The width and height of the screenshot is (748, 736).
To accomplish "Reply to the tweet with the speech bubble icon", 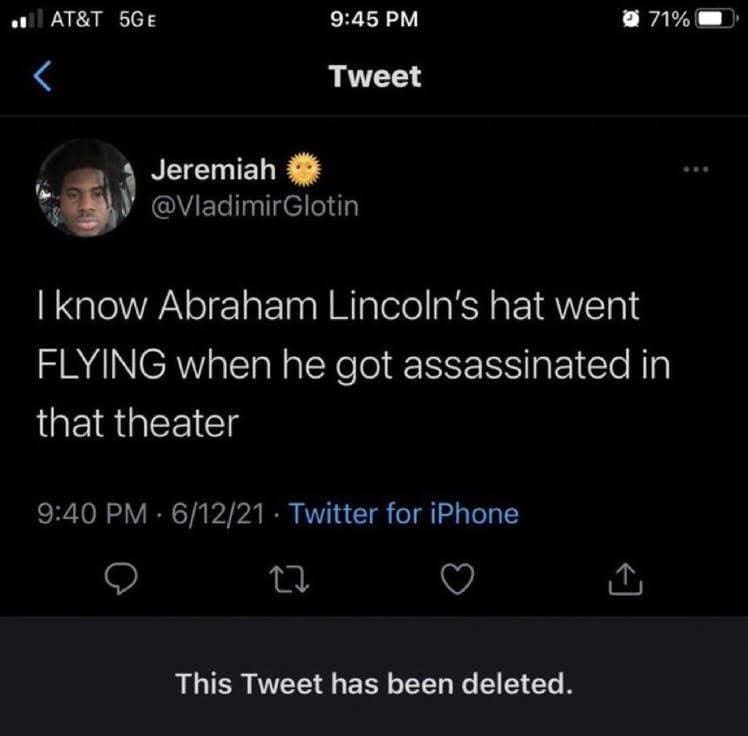I will [x=120, y=578].
